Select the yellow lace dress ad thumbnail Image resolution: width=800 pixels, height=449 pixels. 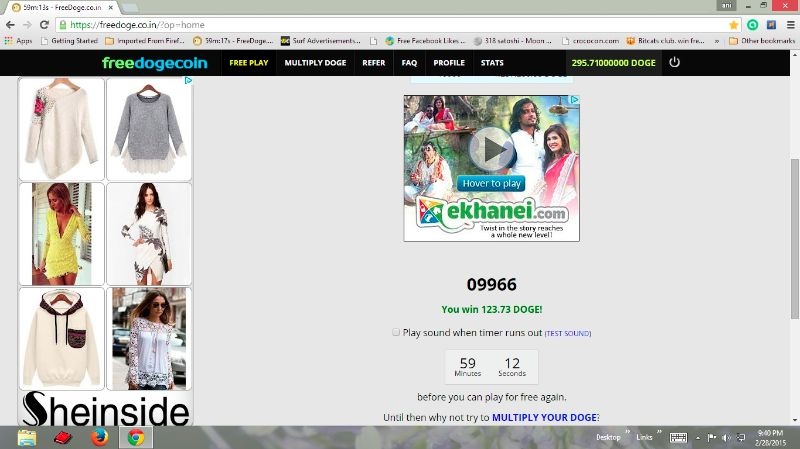pos(61,234)
